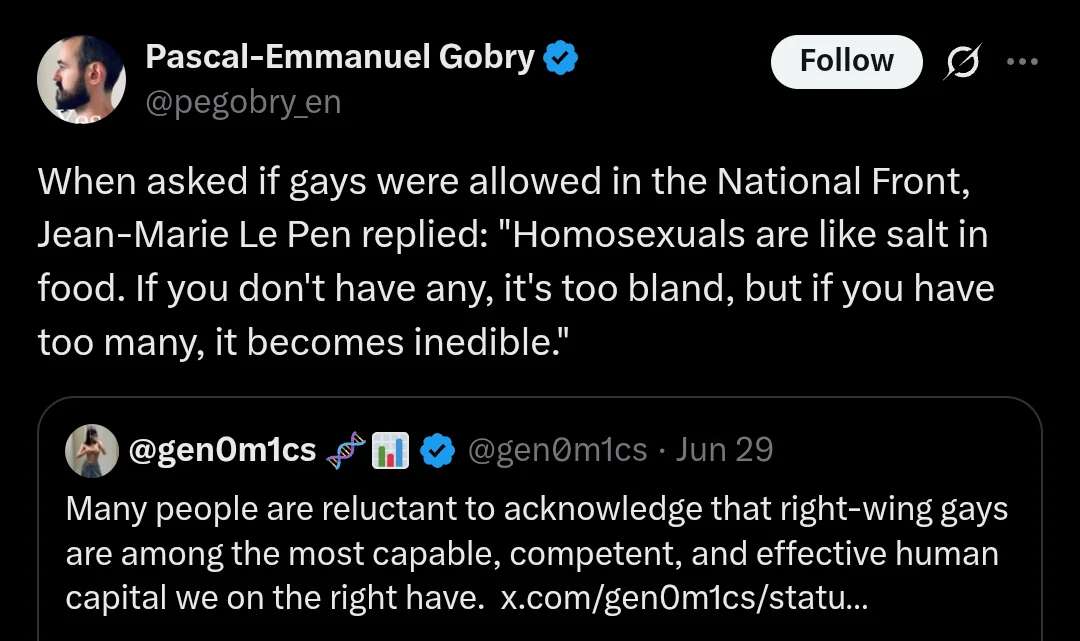Click the line starting 'Jean-Marie Le Pen replied'
The width and height of the screenshot is (1080, 641).
[512, 235]
